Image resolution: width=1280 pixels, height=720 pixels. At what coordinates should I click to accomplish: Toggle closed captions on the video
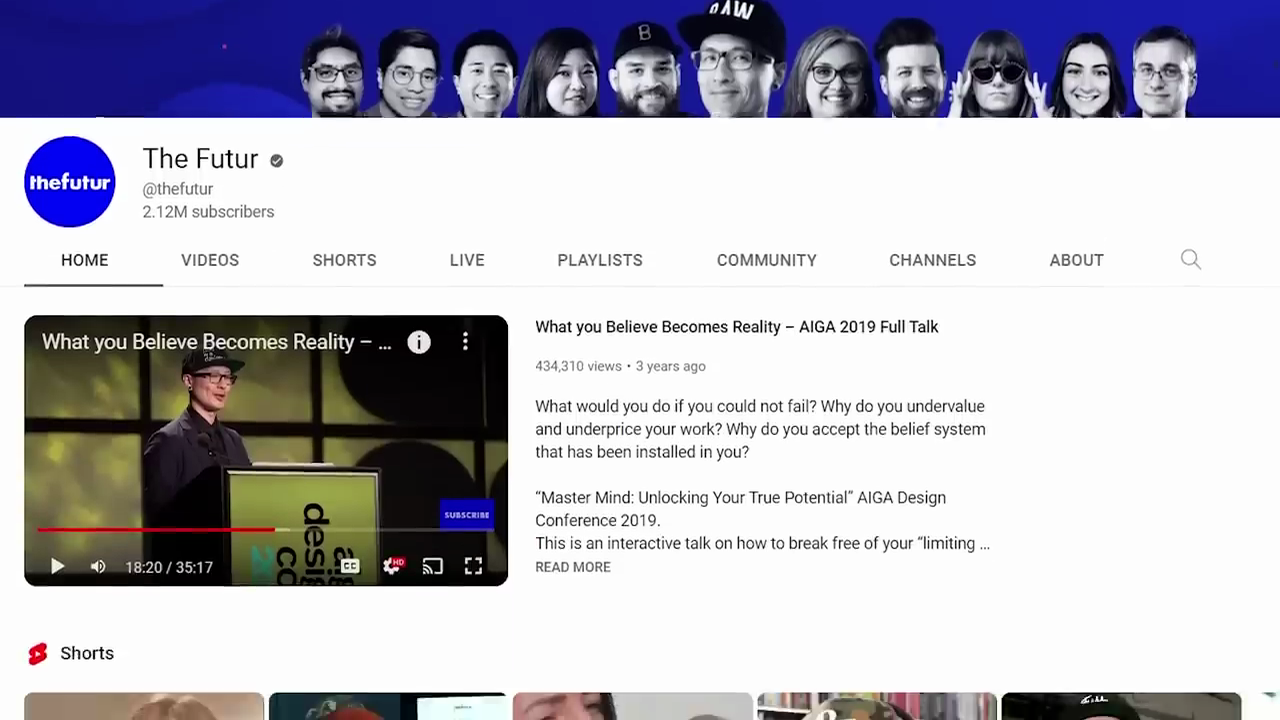click(x=349, y=567)
